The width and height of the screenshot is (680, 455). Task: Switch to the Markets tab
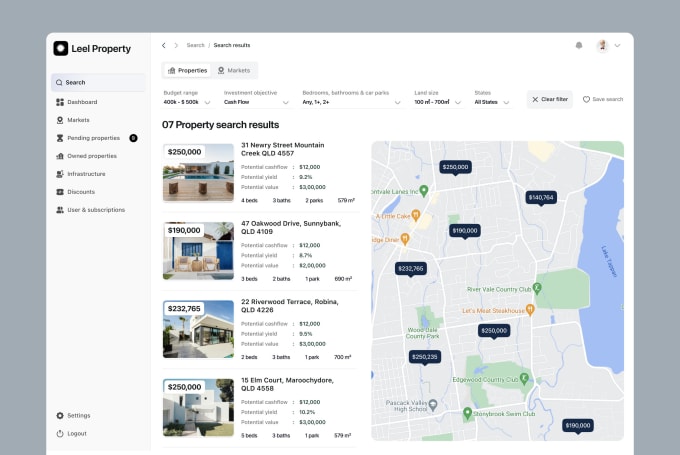click(234, 70)
